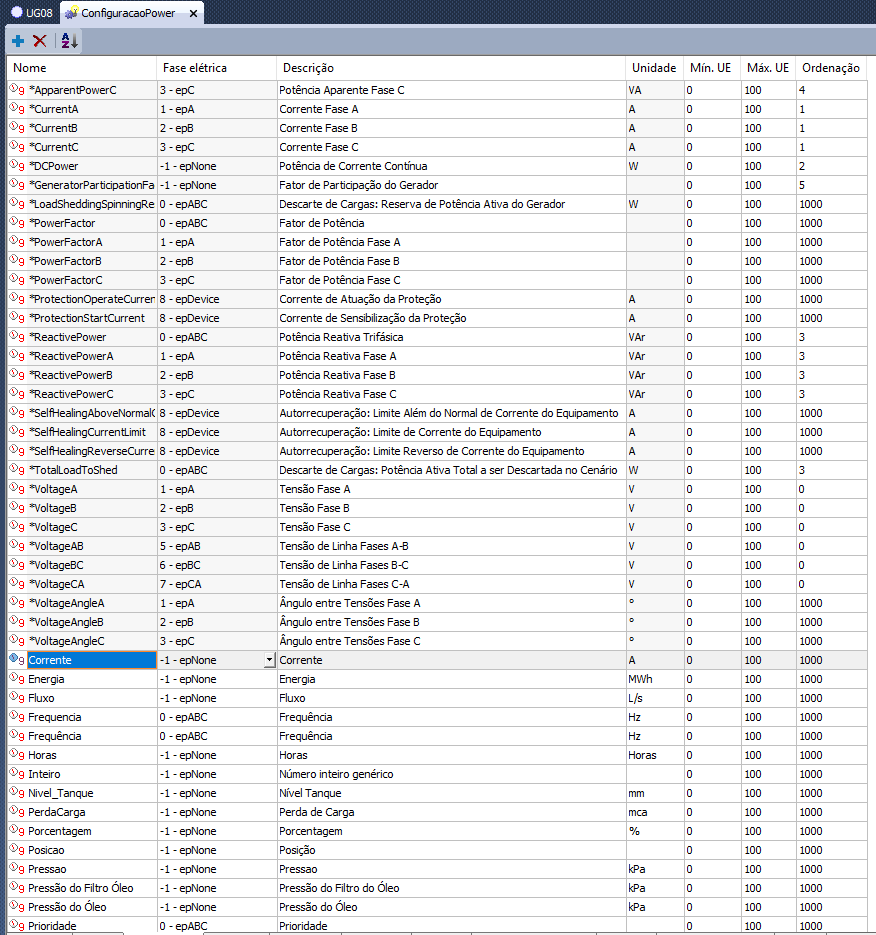
Task: Click the Máx. UE column header
Action: coord(768,68)
